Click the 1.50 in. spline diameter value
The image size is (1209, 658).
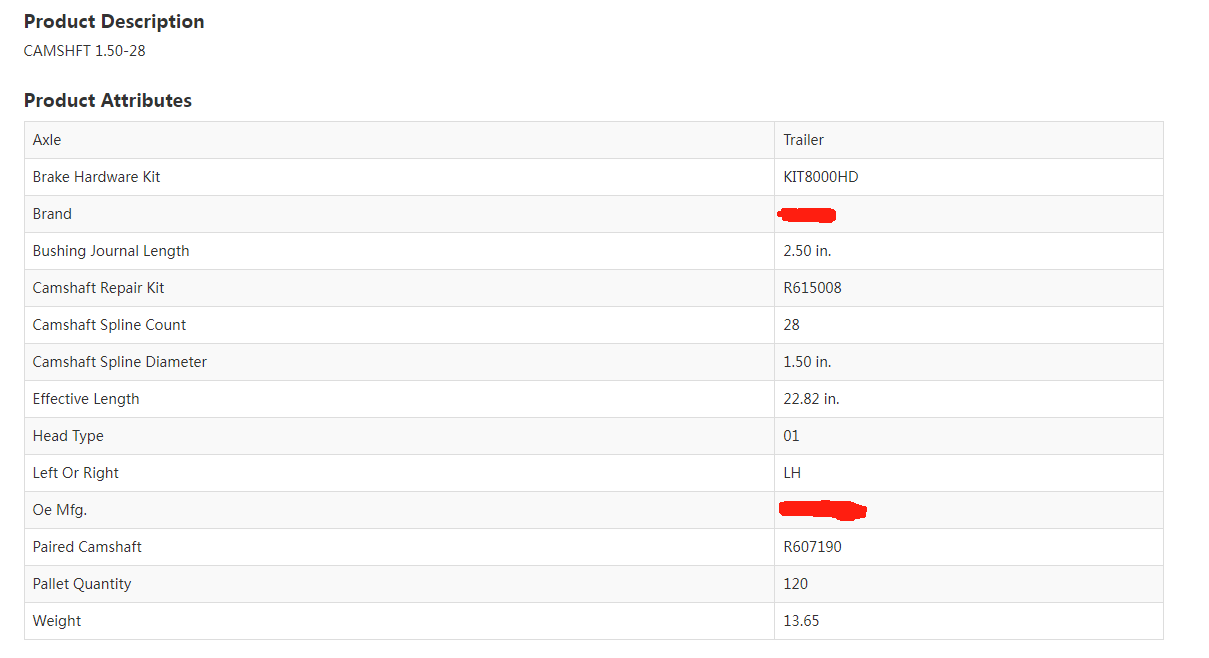pyautogui.click(x=807, y=362)
